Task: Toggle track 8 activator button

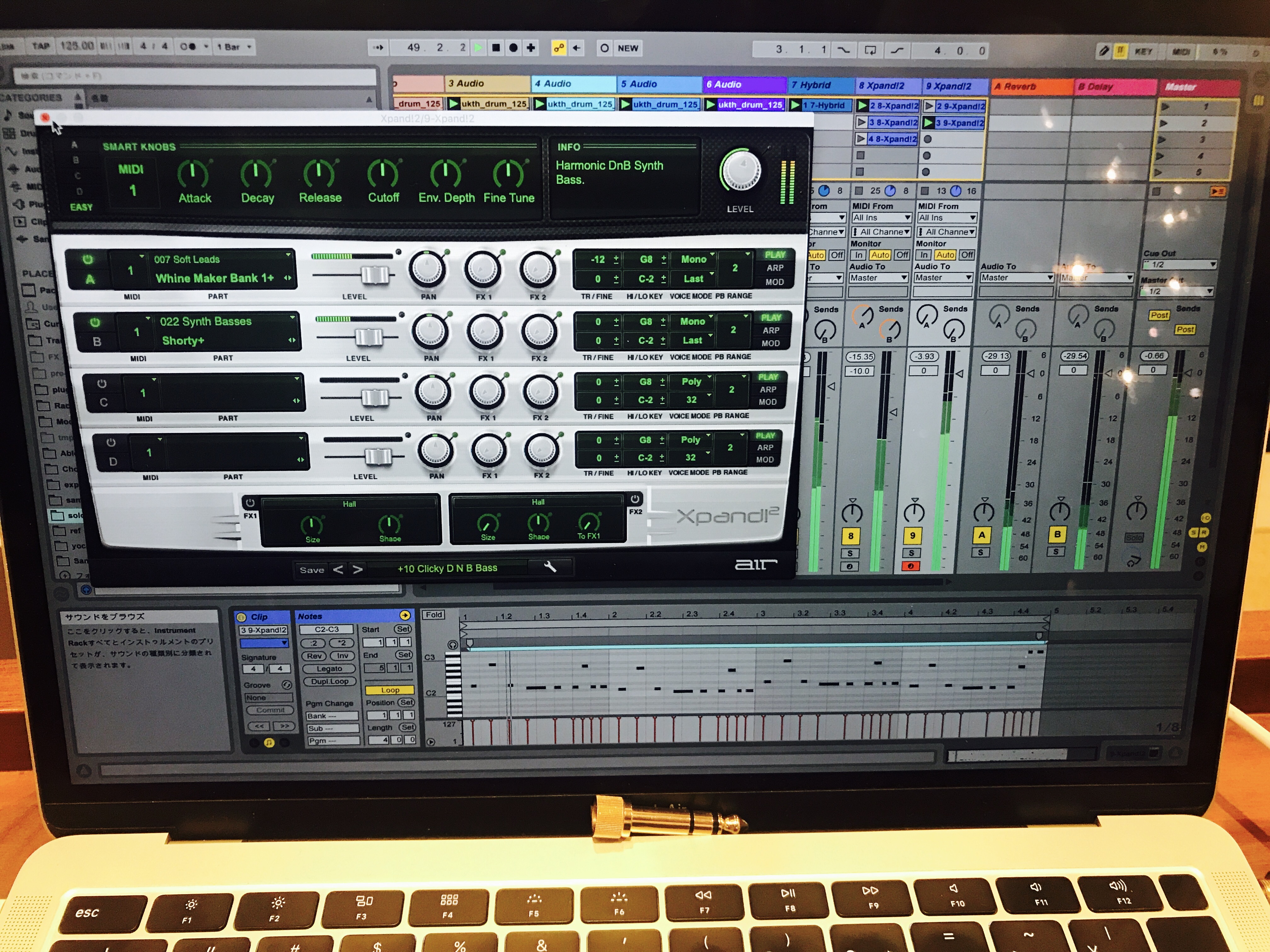Action: point(851,536)
